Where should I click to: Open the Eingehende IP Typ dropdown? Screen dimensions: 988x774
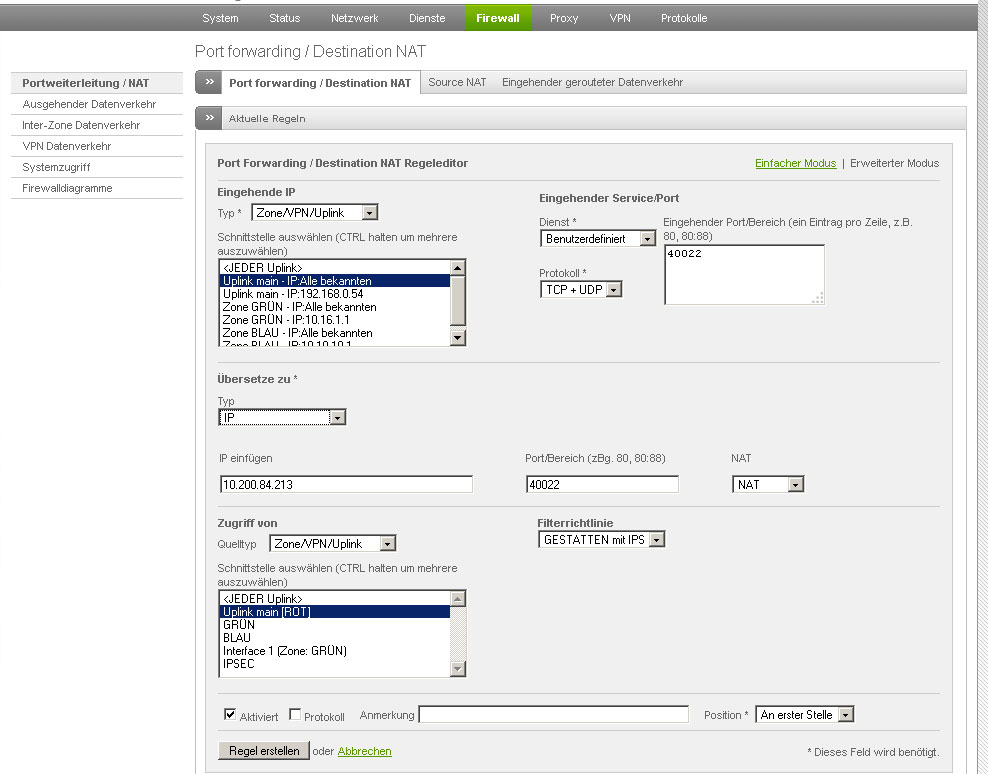[x=315, y=212]
